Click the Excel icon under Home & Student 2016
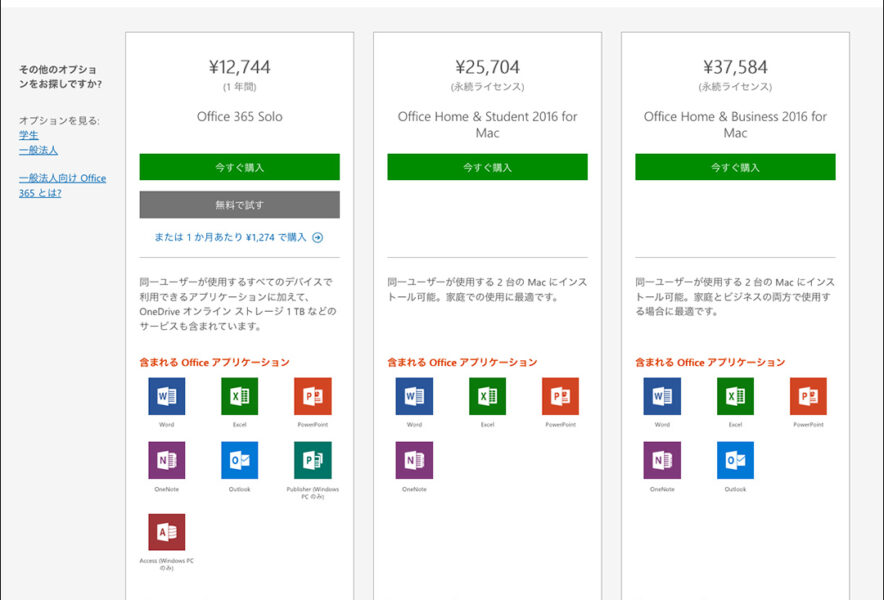Viewport: 884px width, 600px height. coord(488,396)
